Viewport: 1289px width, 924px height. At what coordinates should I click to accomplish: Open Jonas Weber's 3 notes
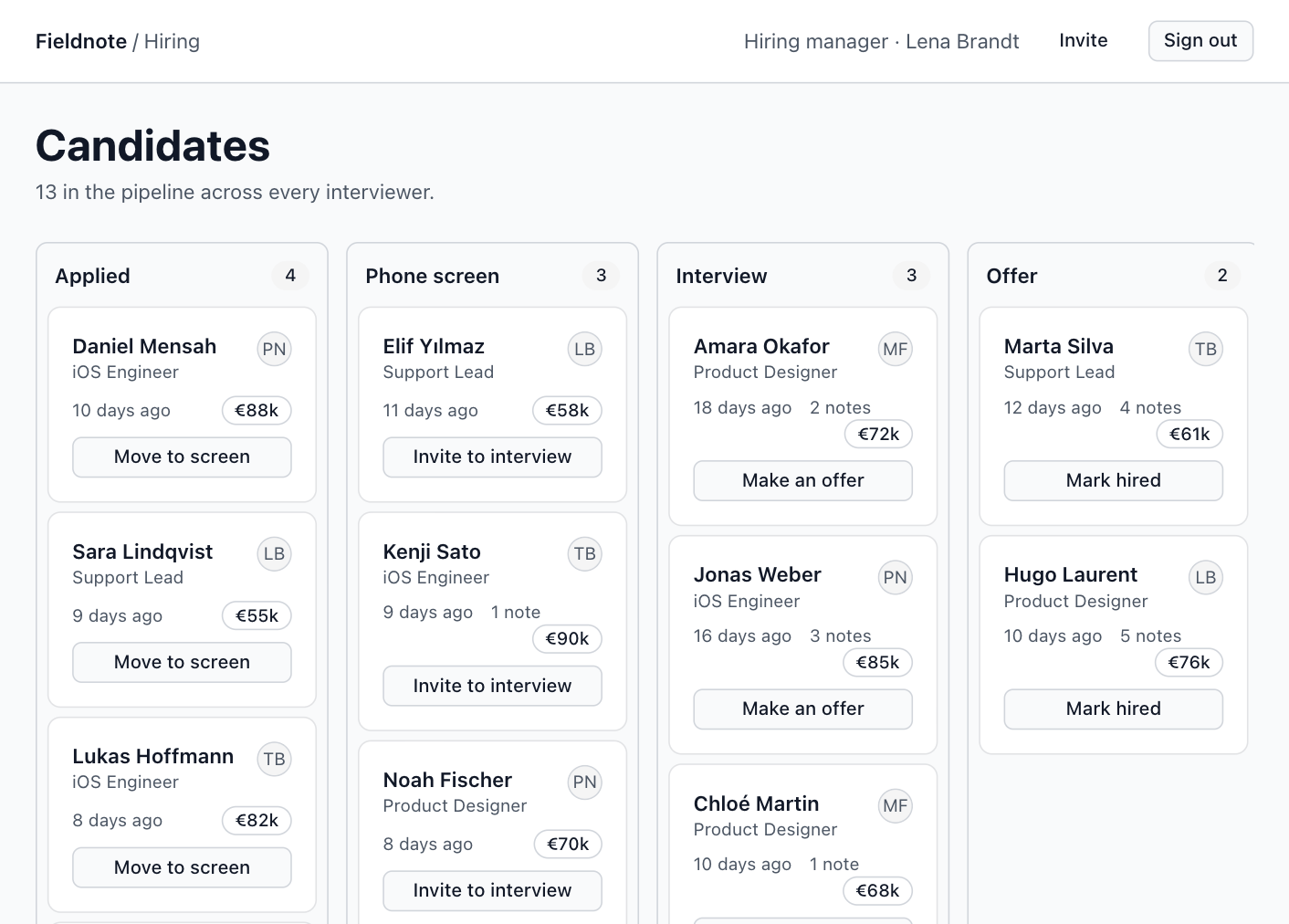840,636
